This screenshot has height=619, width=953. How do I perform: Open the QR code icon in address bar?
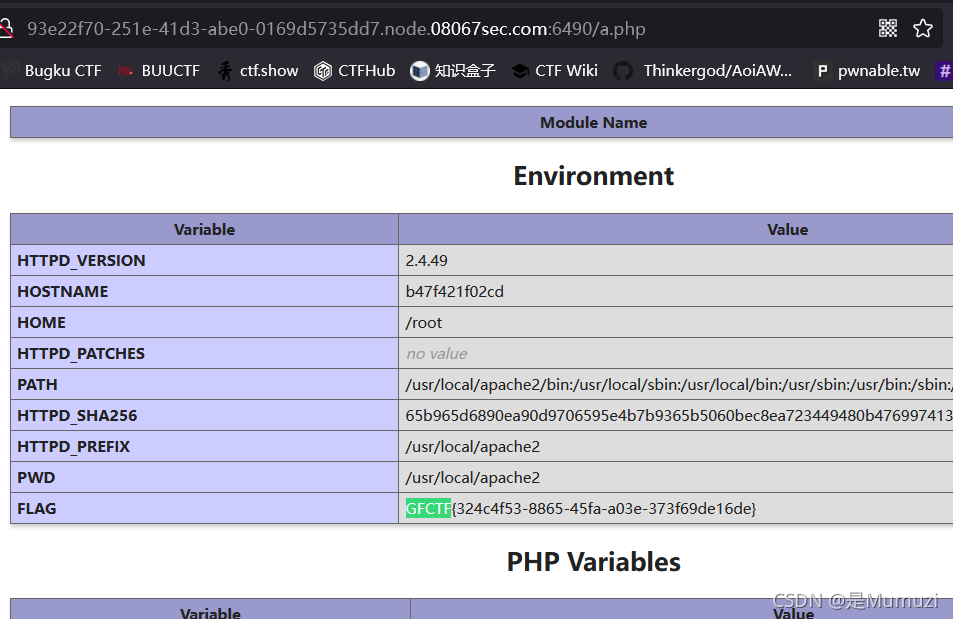tap(888, 28)
